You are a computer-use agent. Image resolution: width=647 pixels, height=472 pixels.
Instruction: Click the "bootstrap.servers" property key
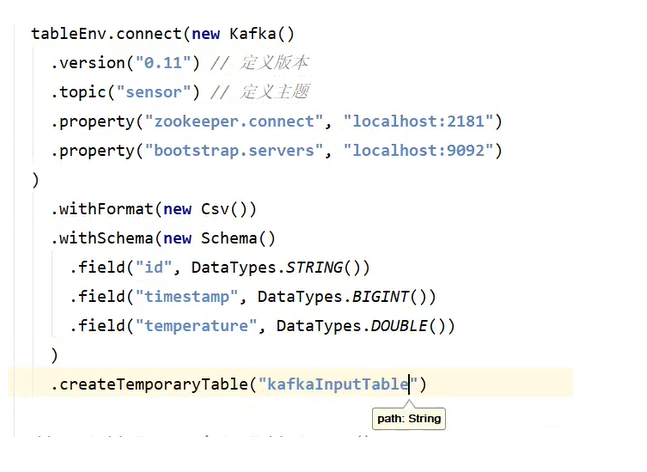pyautogui.click(x=234, y=151)
